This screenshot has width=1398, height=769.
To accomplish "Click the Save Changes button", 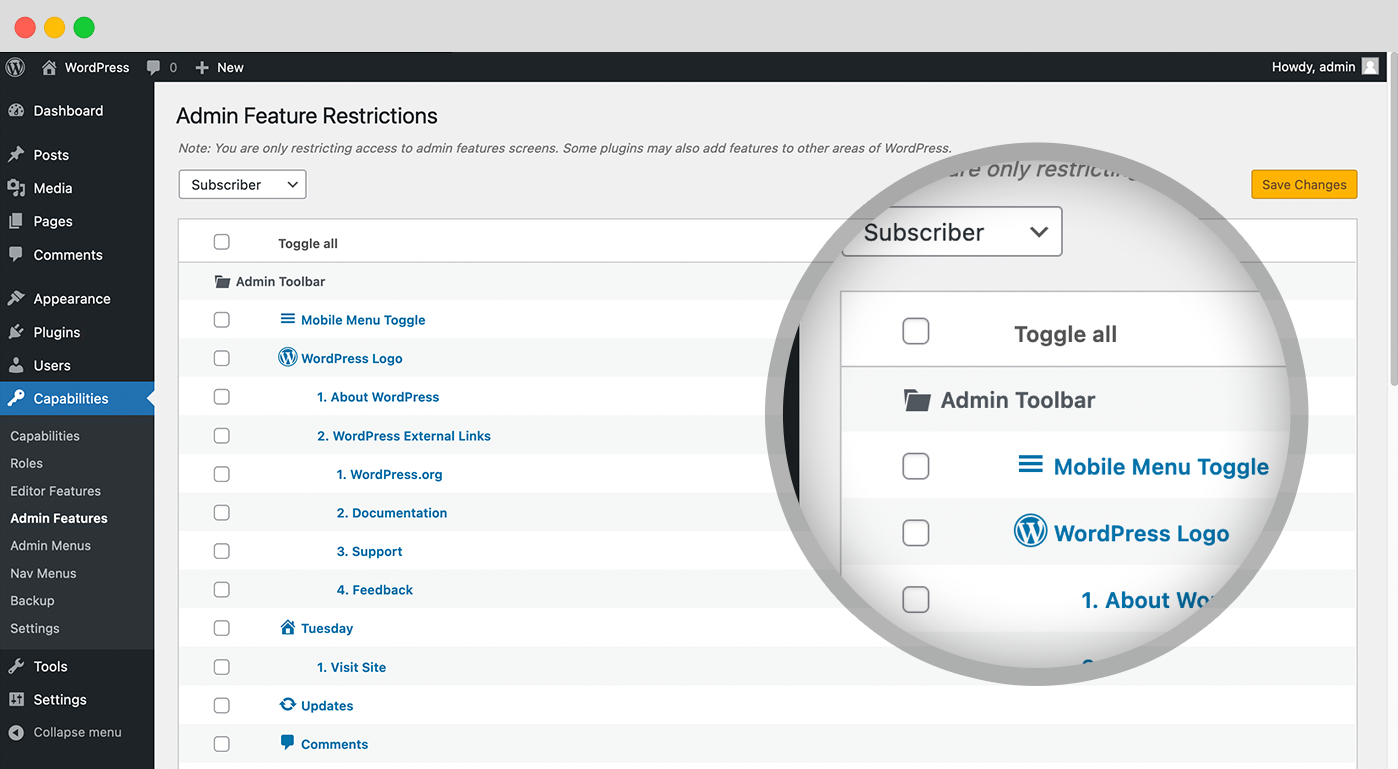I will coord(1304,184).
